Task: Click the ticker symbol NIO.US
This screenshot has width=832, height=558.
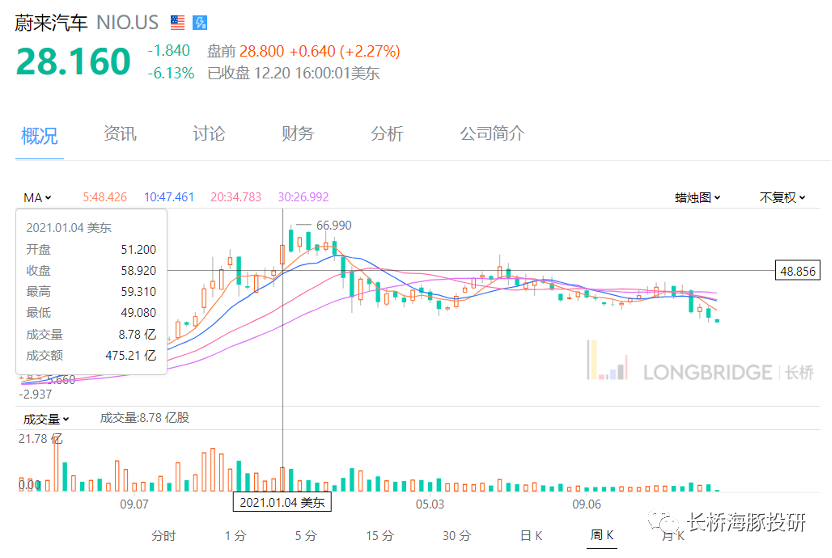Action: click(x=127, y=23)
